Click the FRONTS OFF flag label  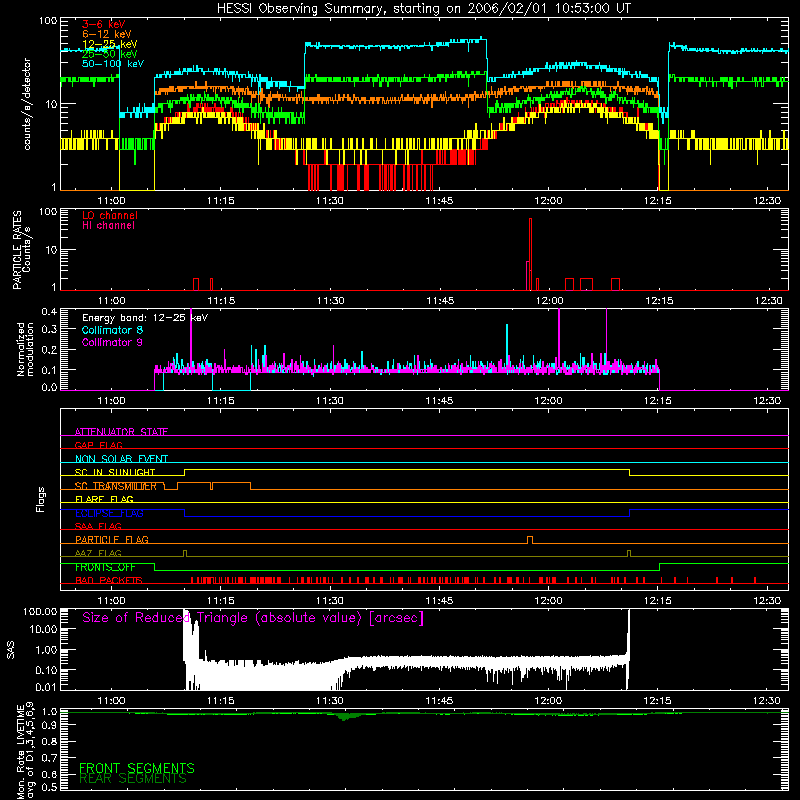coord(105,567)
